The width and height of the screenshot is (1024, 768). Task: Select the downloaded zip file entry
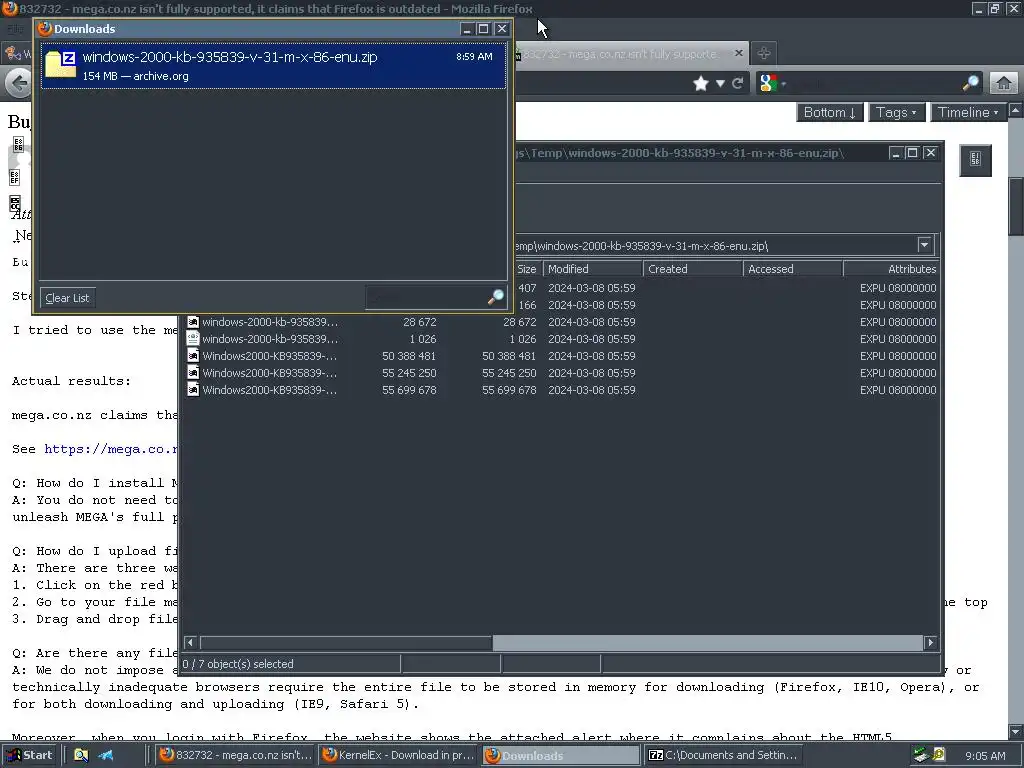273,65
